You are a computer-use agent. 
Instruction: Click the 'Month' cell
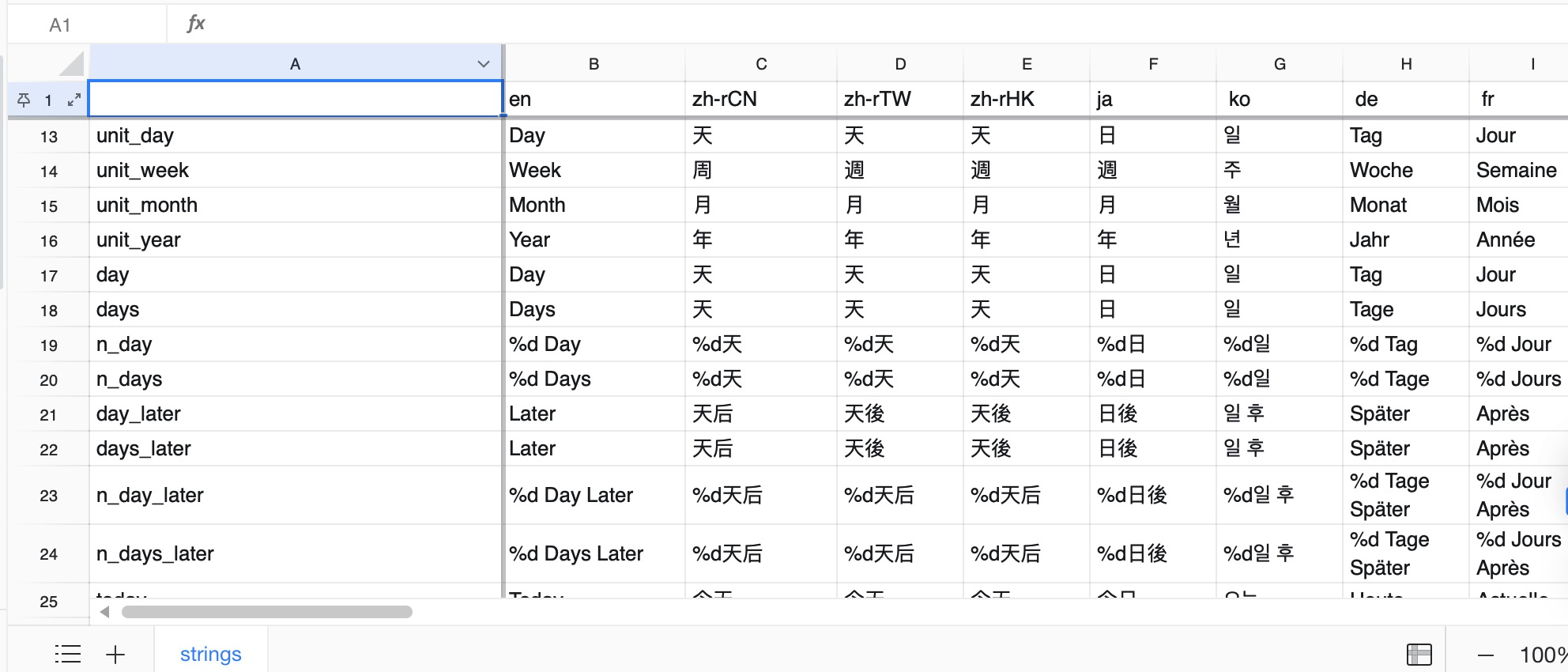click(x=594, y=205)
